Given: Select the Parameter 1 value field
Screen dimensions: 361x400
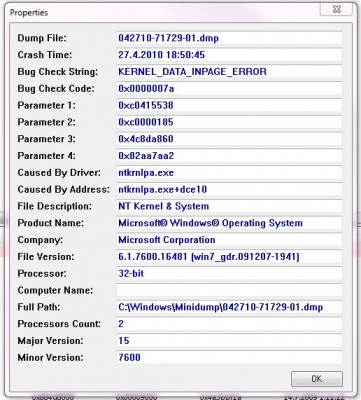Looking at the screenshot, I should pyautogui.click(x=229, y=105).
